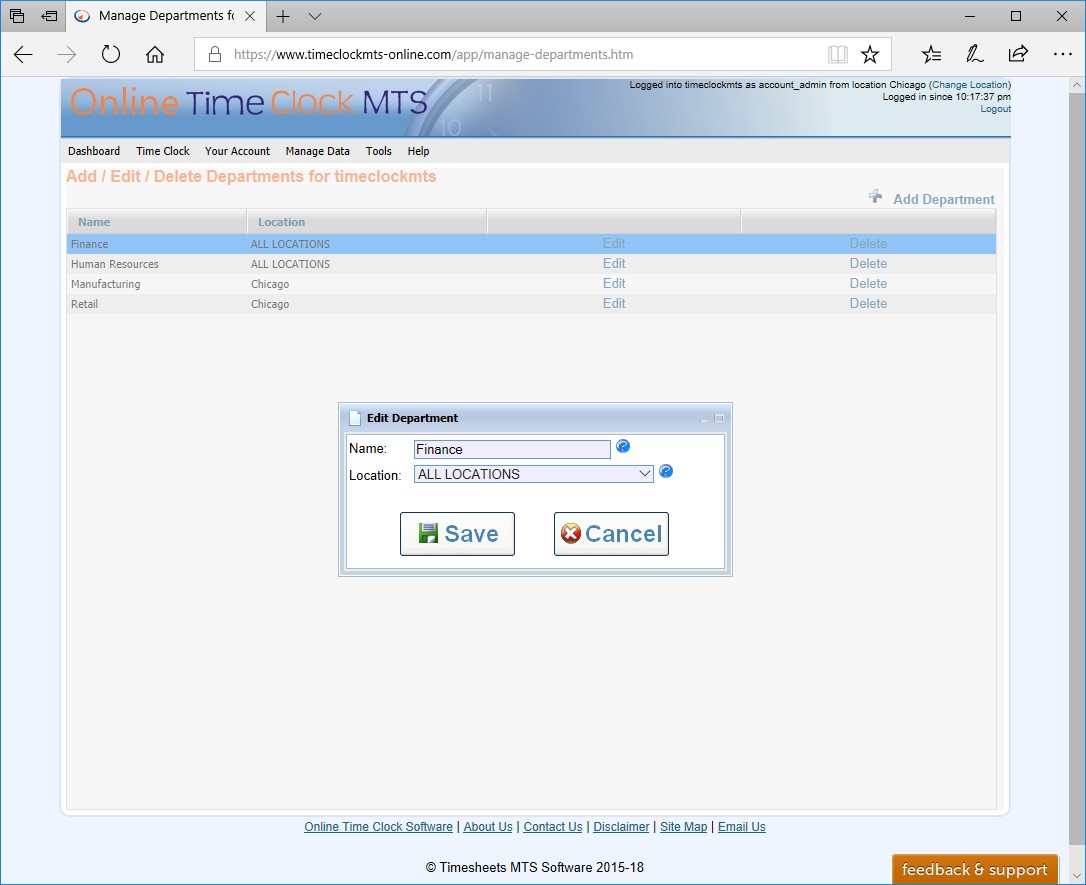Screen dimensions: 1086x885
Task: Delete the Manufacturing department
Action: click(x=868, y=283)
